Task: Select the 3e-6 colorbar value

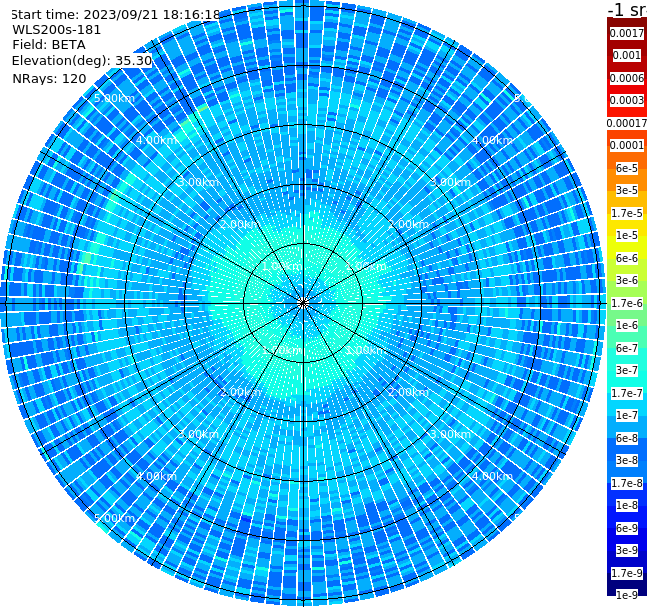Action: 627,280
